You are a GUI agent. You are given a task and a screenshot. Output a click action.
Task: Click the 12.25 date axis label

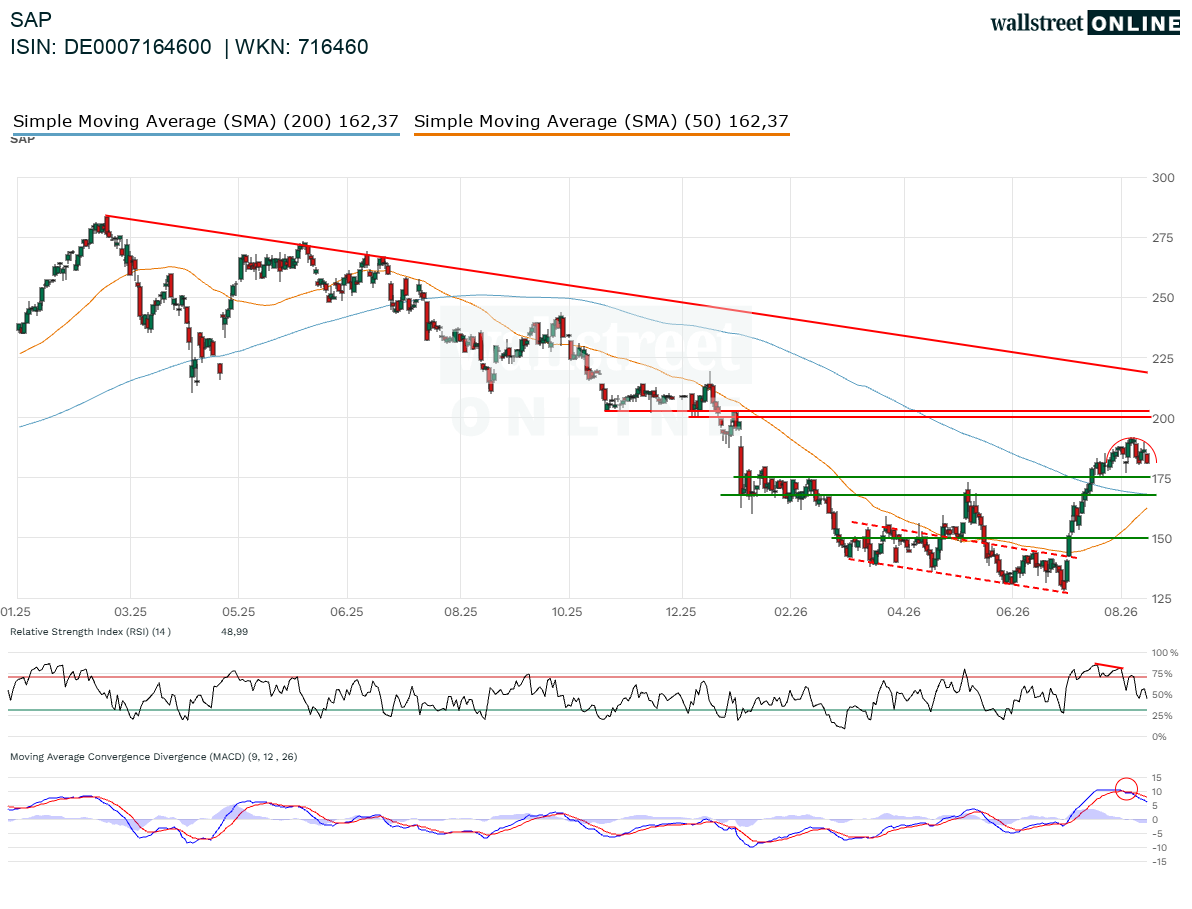click(x=680, y=612)
